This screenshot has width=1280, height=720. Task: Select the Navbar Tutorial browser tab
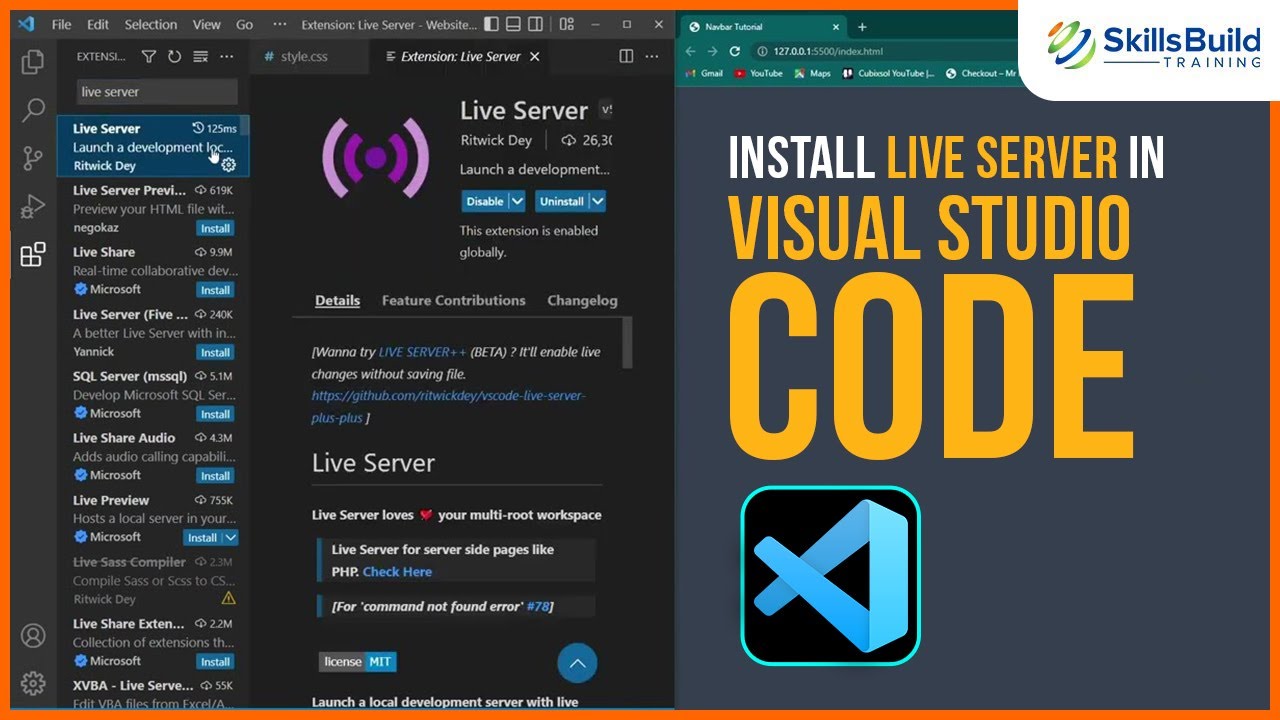tap(765, 27)
